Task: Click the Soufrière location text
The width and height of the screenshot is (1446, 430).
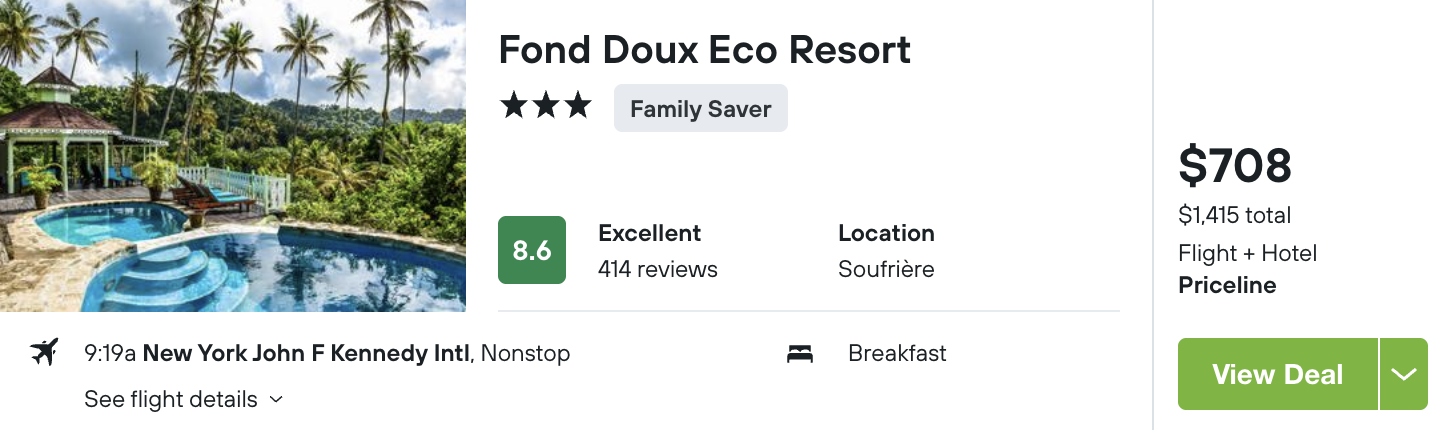Action: pyautogui.click(x=886, y=269)
